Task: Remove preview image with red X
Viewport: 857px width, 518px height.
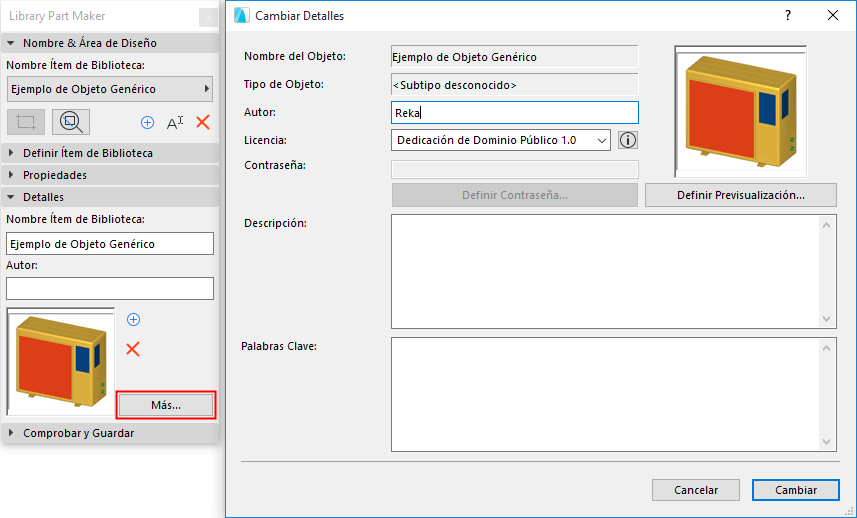Action: [x=133, y=349]
